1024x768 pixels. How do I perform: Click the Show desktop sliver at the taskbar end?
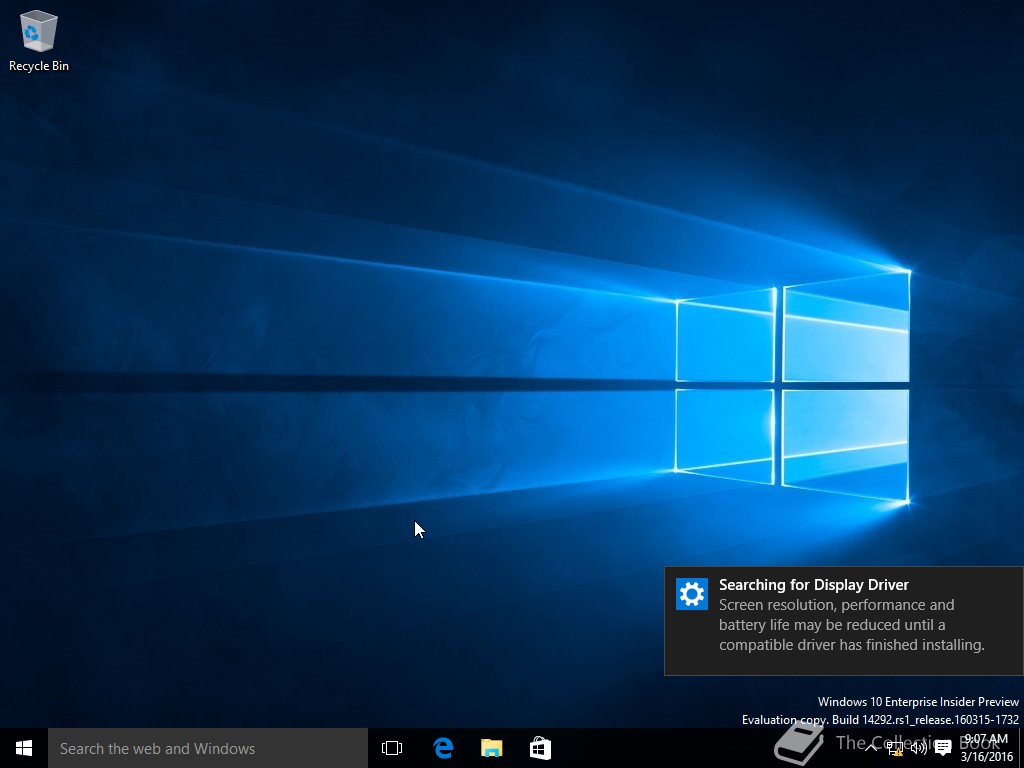pyautogui.click(x=1021, y=748)
